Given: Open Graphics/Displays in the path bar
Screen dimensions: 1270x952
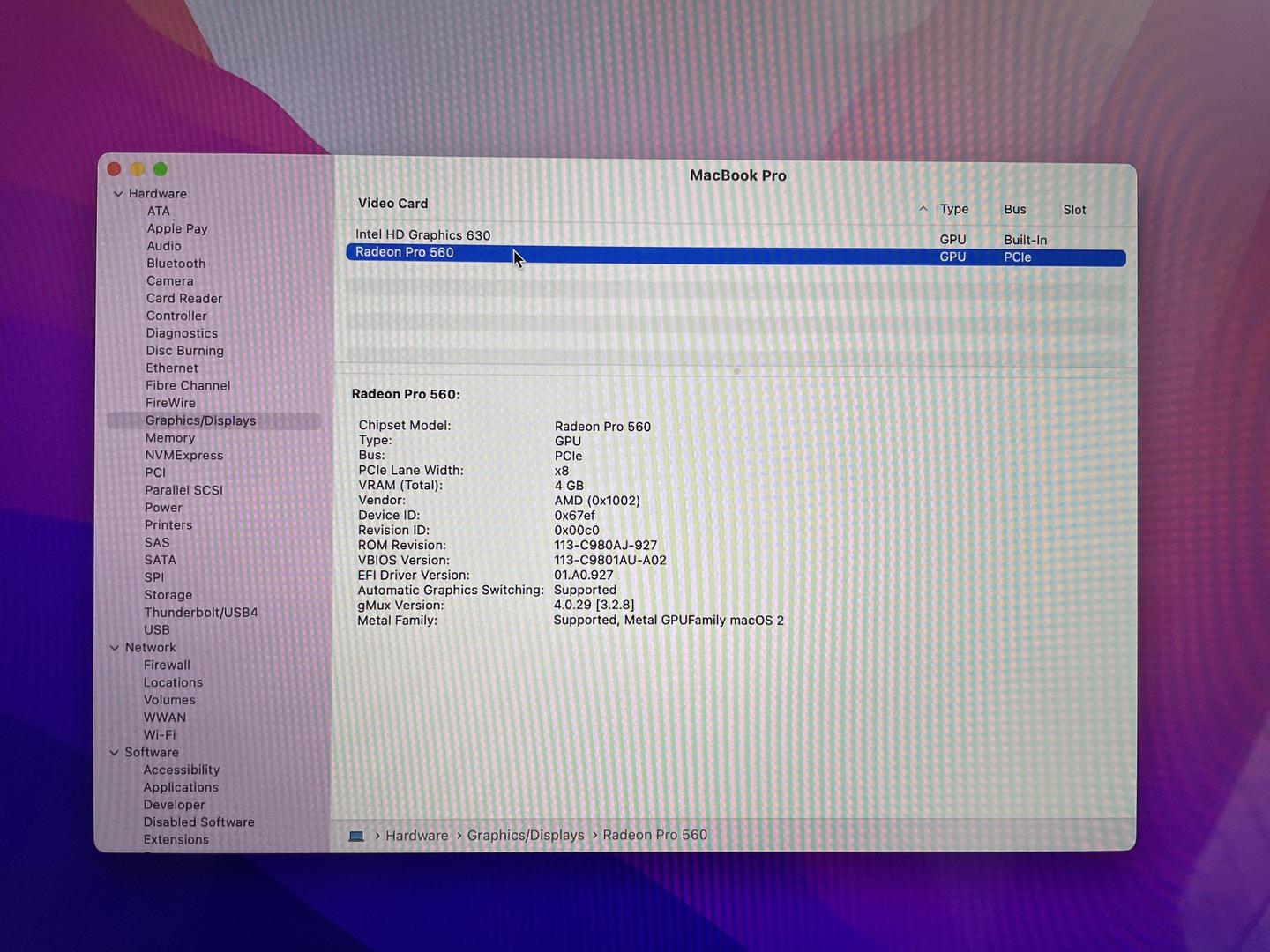Looking at the screenshot, I should pos(526,835).
